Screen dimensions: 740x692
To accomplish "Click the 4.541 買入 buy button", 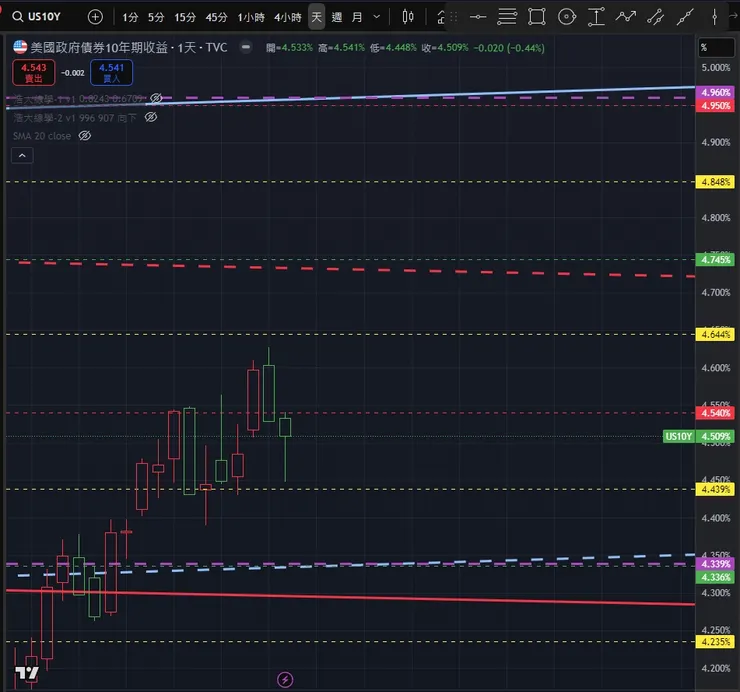I will (111, 73).
